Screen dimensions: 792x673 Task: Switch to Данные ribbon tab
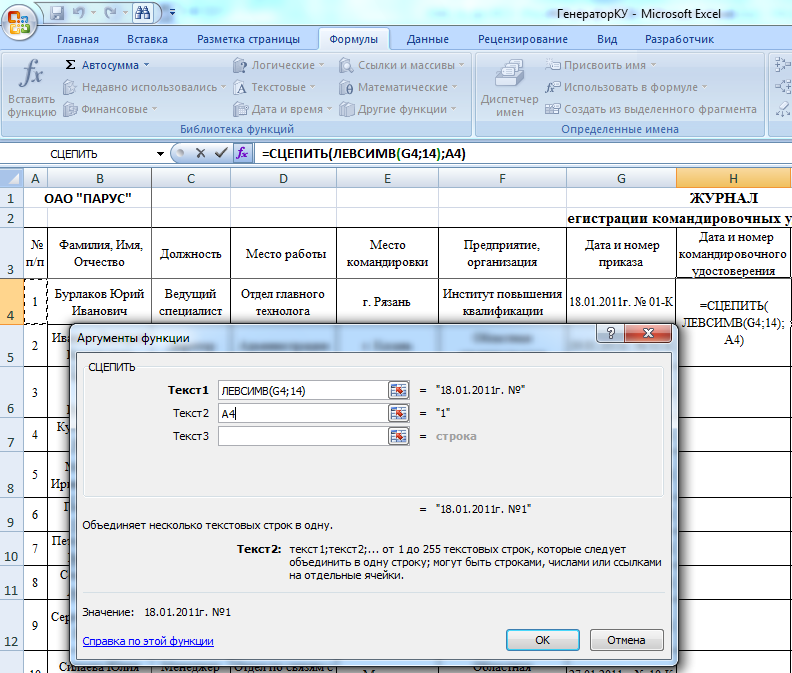[x=427, y=39]
